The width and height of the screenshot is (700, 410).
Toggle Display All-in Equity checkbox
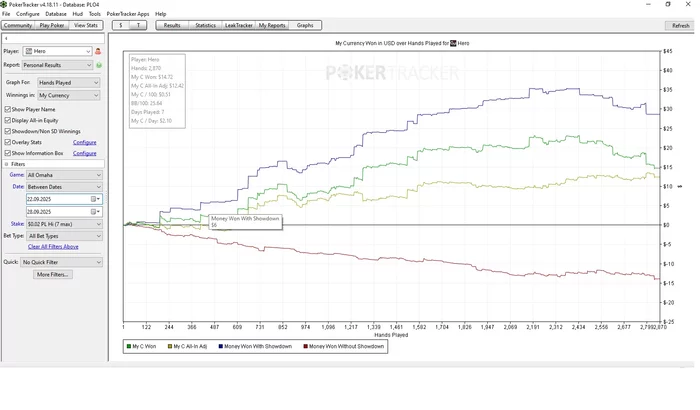[8, 121]
